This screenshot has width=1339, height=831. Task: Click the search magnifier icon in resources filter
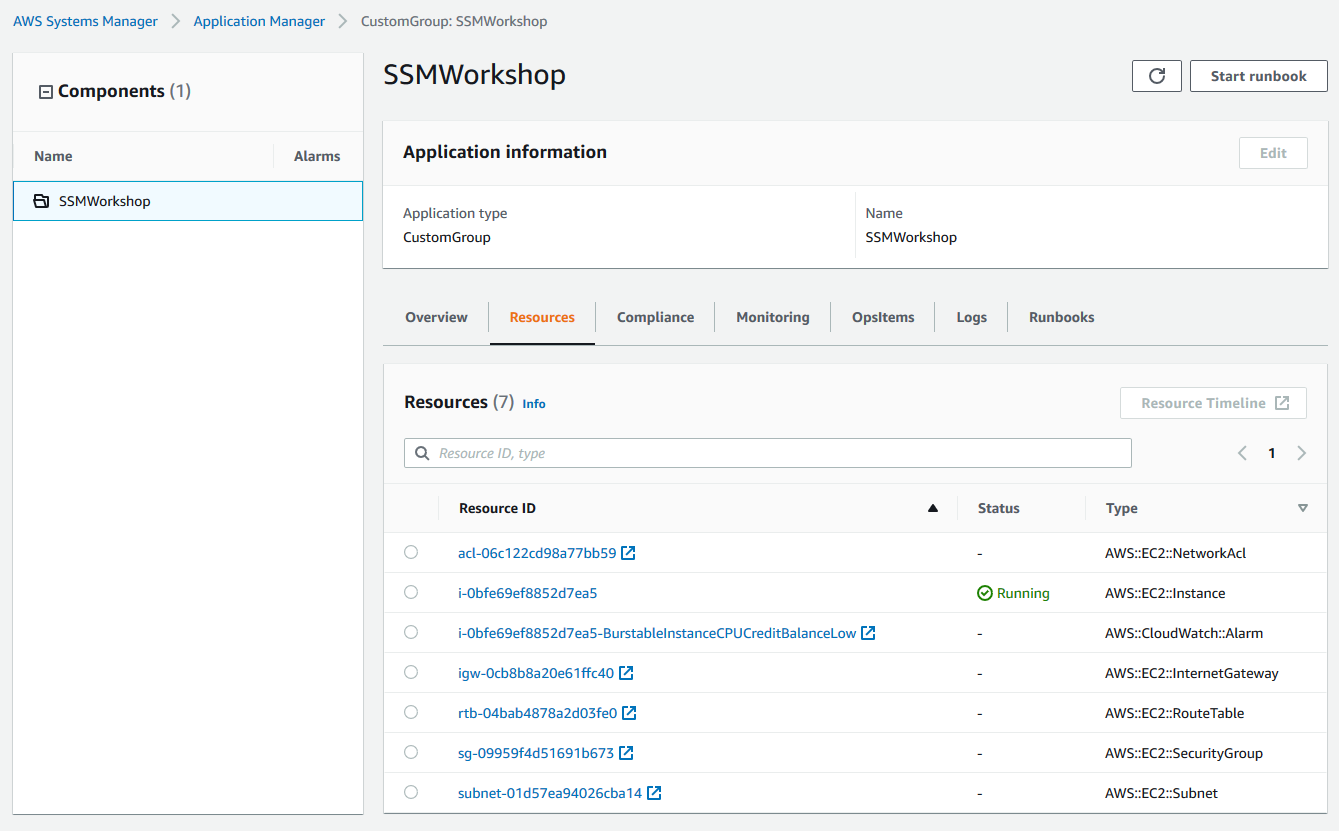(x=422, y=453)
